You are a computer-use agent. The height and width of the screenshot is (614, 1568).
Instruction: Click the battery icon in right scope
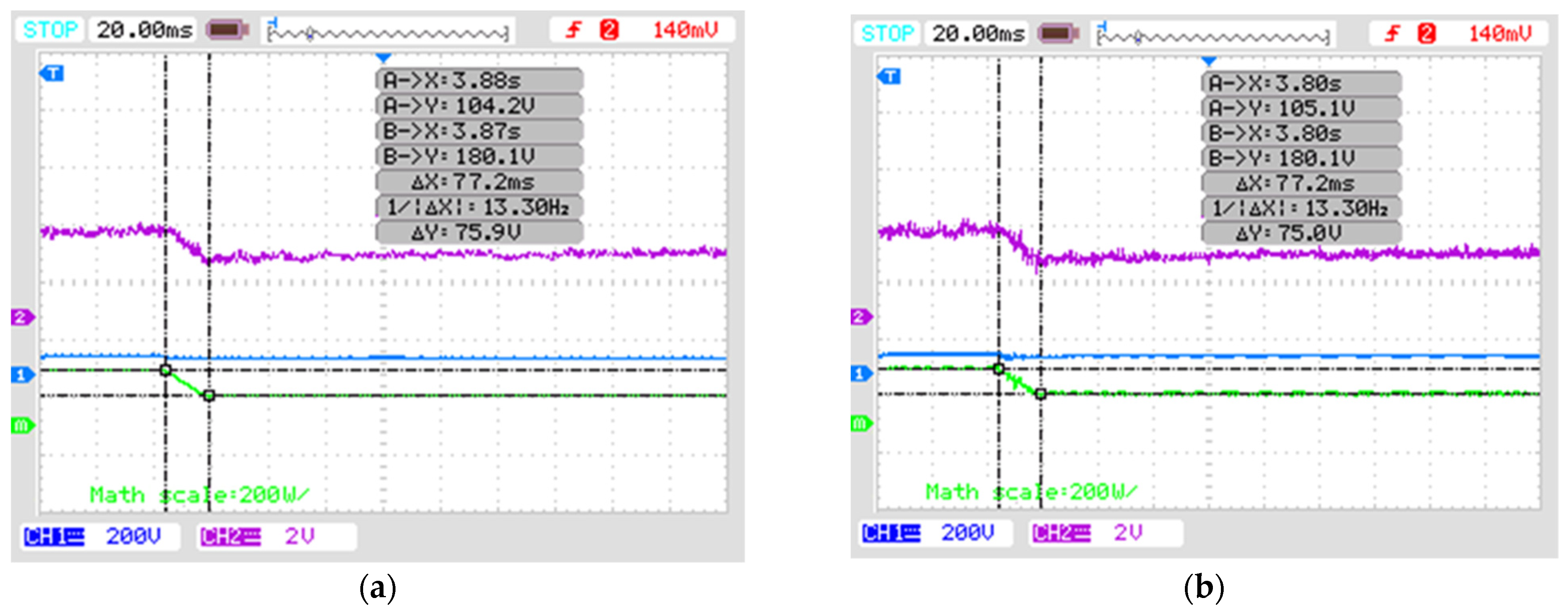1059,33
